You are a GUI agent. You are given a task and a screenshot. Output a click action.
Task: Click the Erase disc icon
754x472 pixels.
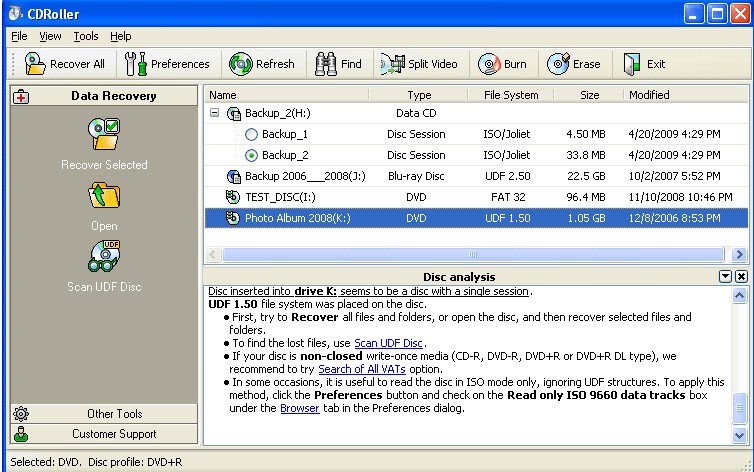pyautogui.click(x=558, y=64)
